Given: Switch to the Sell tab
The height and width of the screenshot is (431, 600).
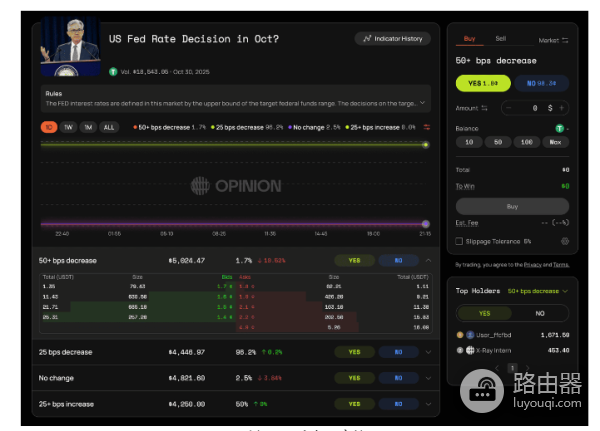Looking at the screenshot, I should coord(500,39).
